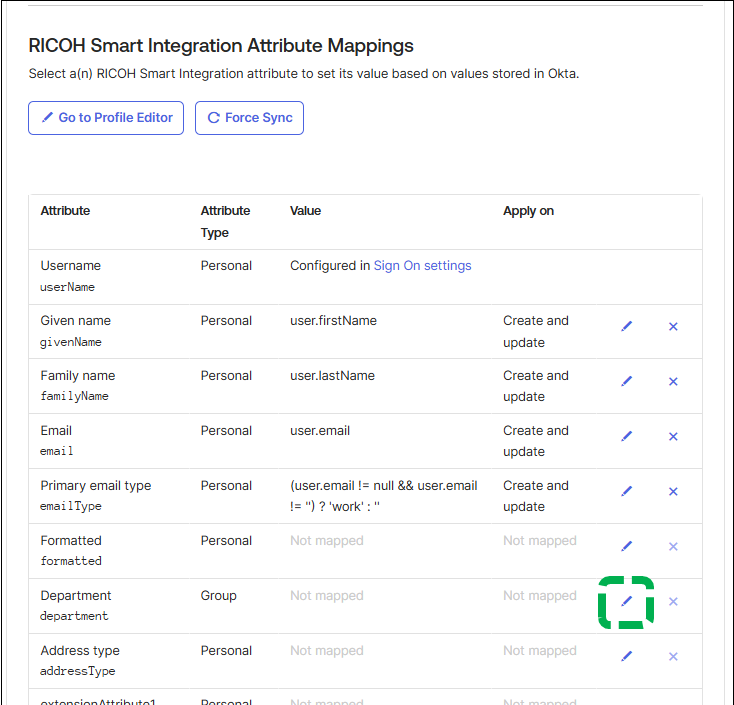Edit the Email attribute mapping
The width and height of the screenshot is (734, 705).
click(x=627, y=436)
